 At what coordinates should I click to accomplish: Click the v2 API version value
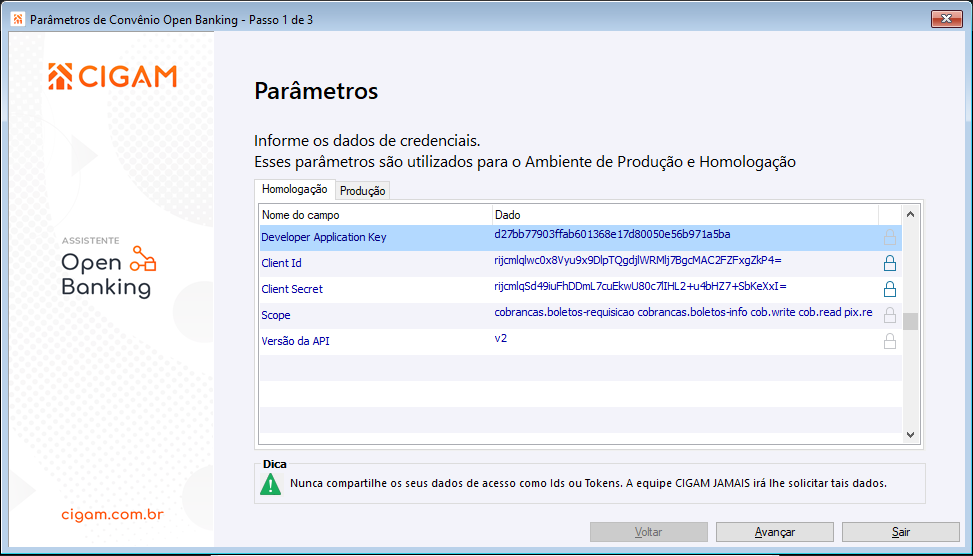(x=500, y=339)
